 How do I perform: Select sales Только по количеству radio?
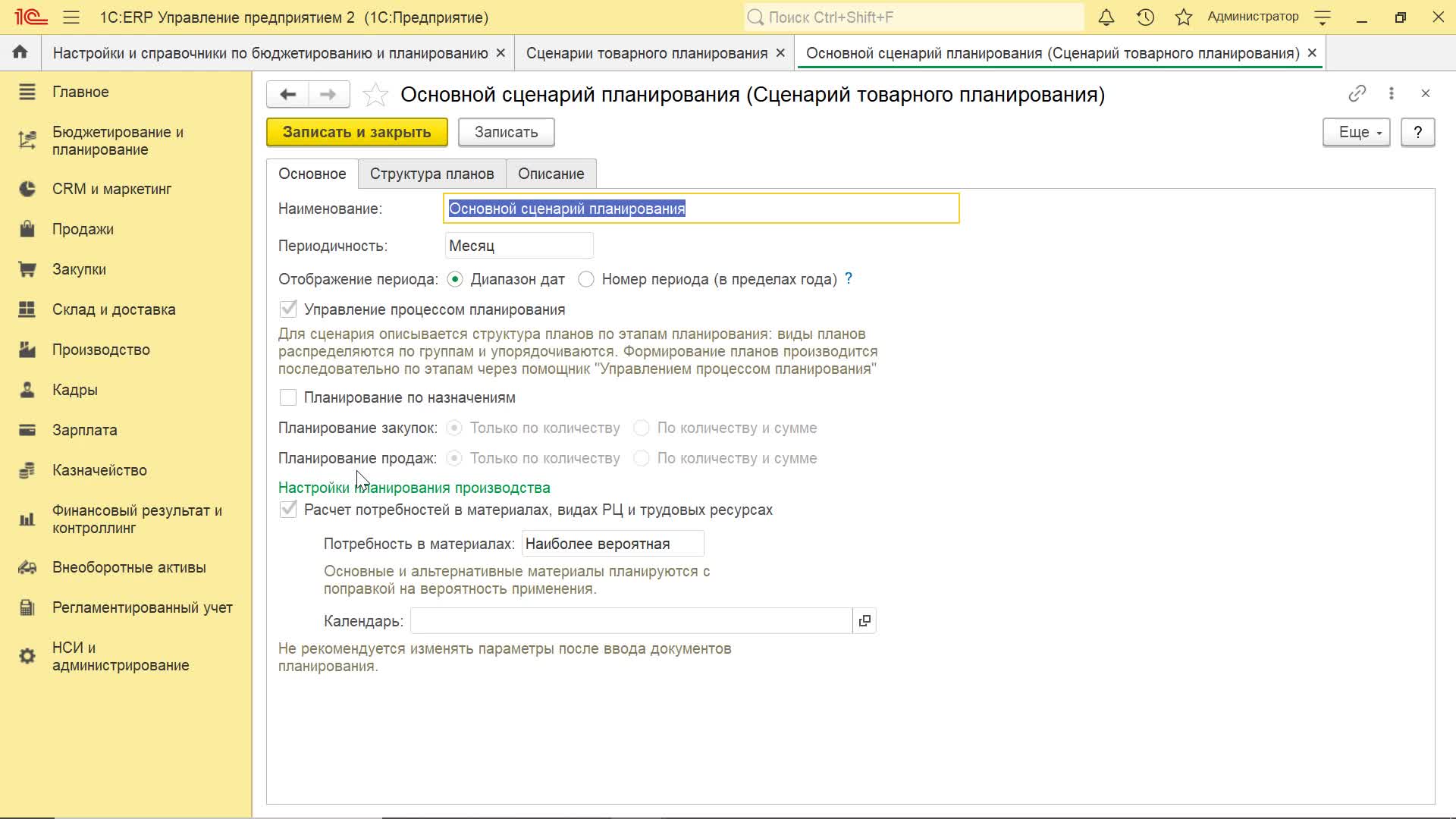tap(454, 458)
